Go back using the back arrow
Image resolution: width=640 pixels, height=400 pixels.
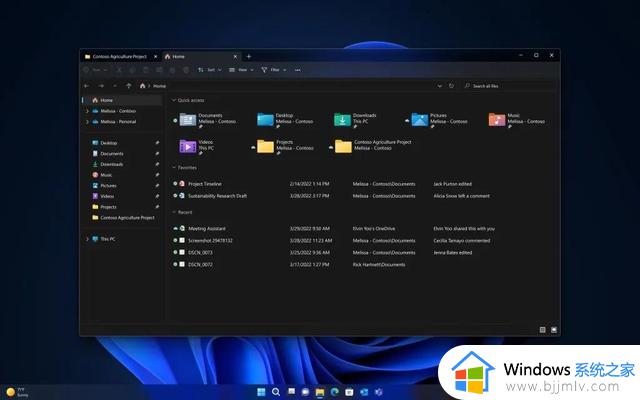point(87,86)
